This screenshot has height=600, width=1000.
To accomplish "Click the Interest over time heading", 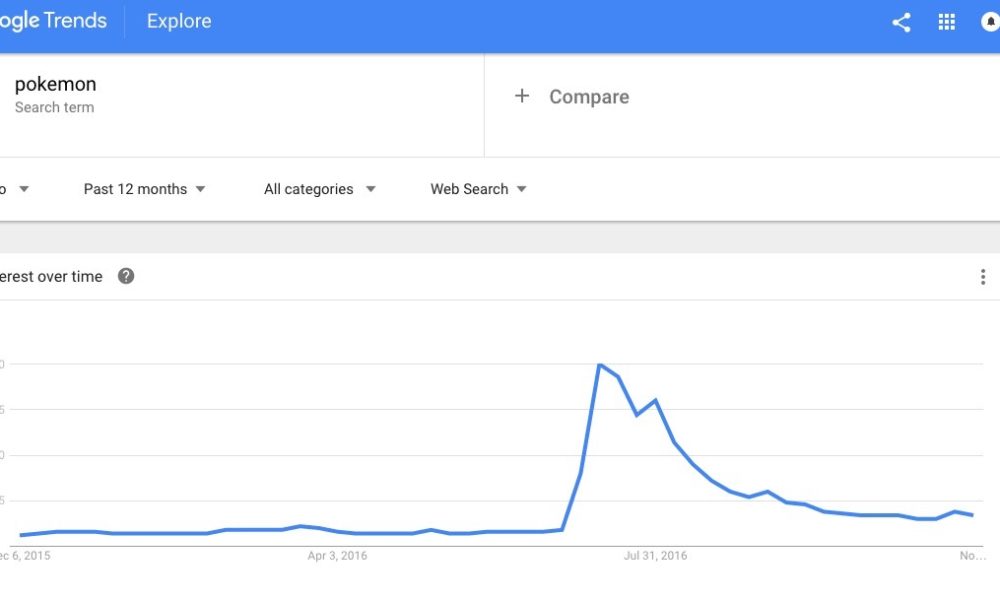I will point(51,277).
